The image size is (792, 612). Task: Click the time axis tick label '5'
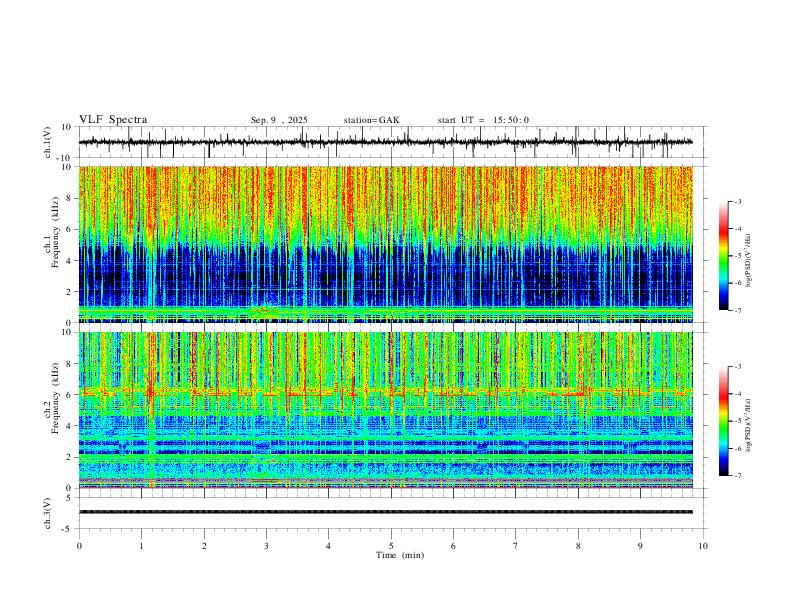click(391, 546)
